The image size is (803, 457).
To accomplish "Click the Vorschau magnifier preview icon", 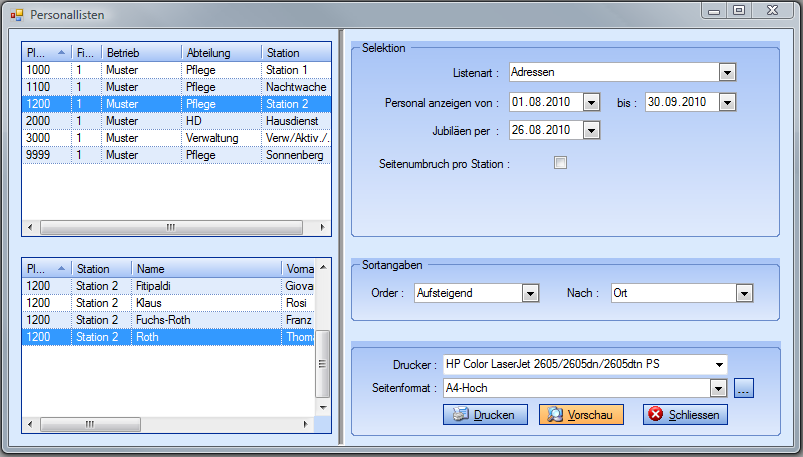I will tap(554, 415).
